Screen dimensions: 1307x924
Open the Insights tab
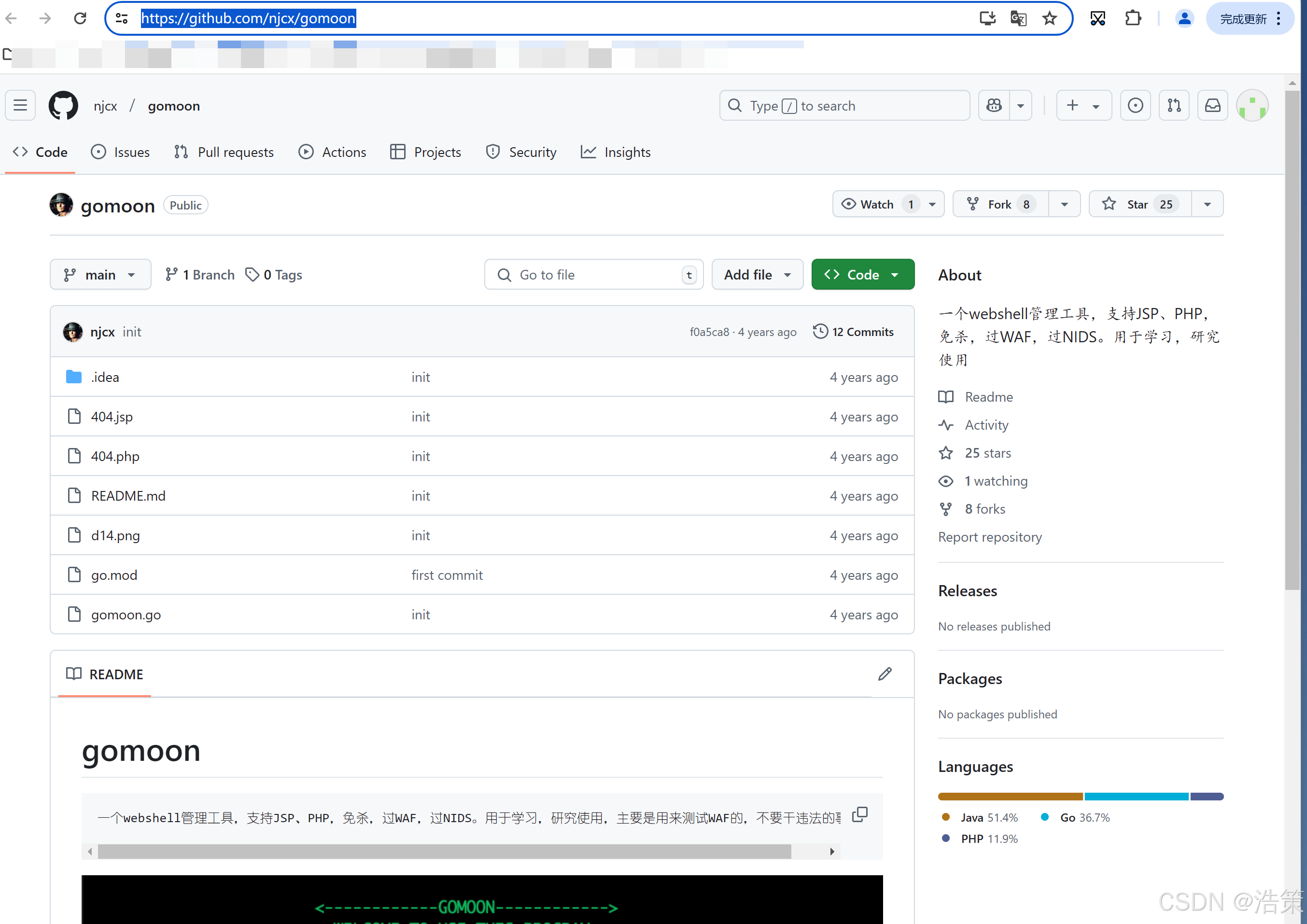[616, 152]
